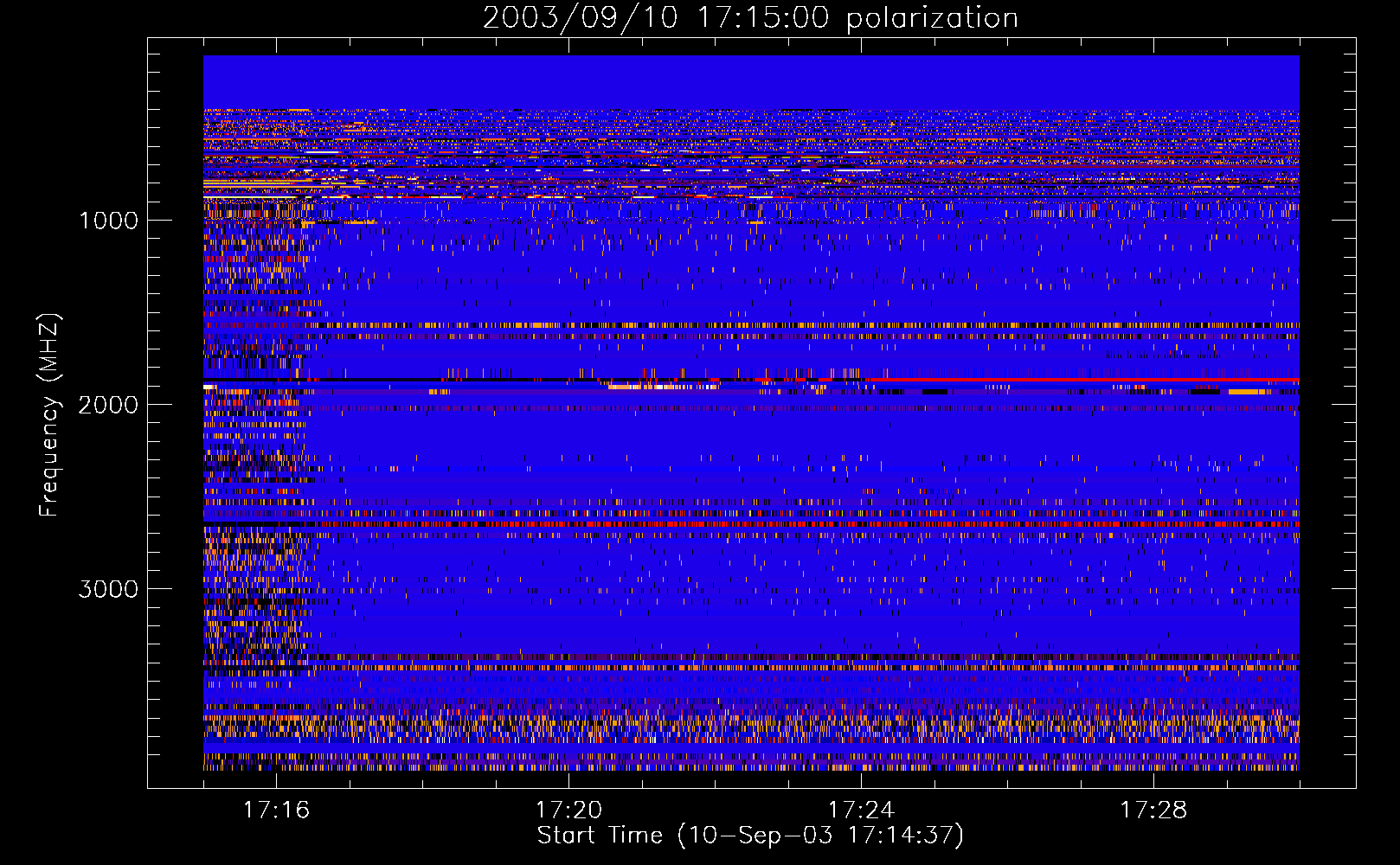Viewport: 1400px width, 865px height.
Task: Click the 'Start Time (10-Sep-03 17:14:37)' label
Action: (750, 836)
